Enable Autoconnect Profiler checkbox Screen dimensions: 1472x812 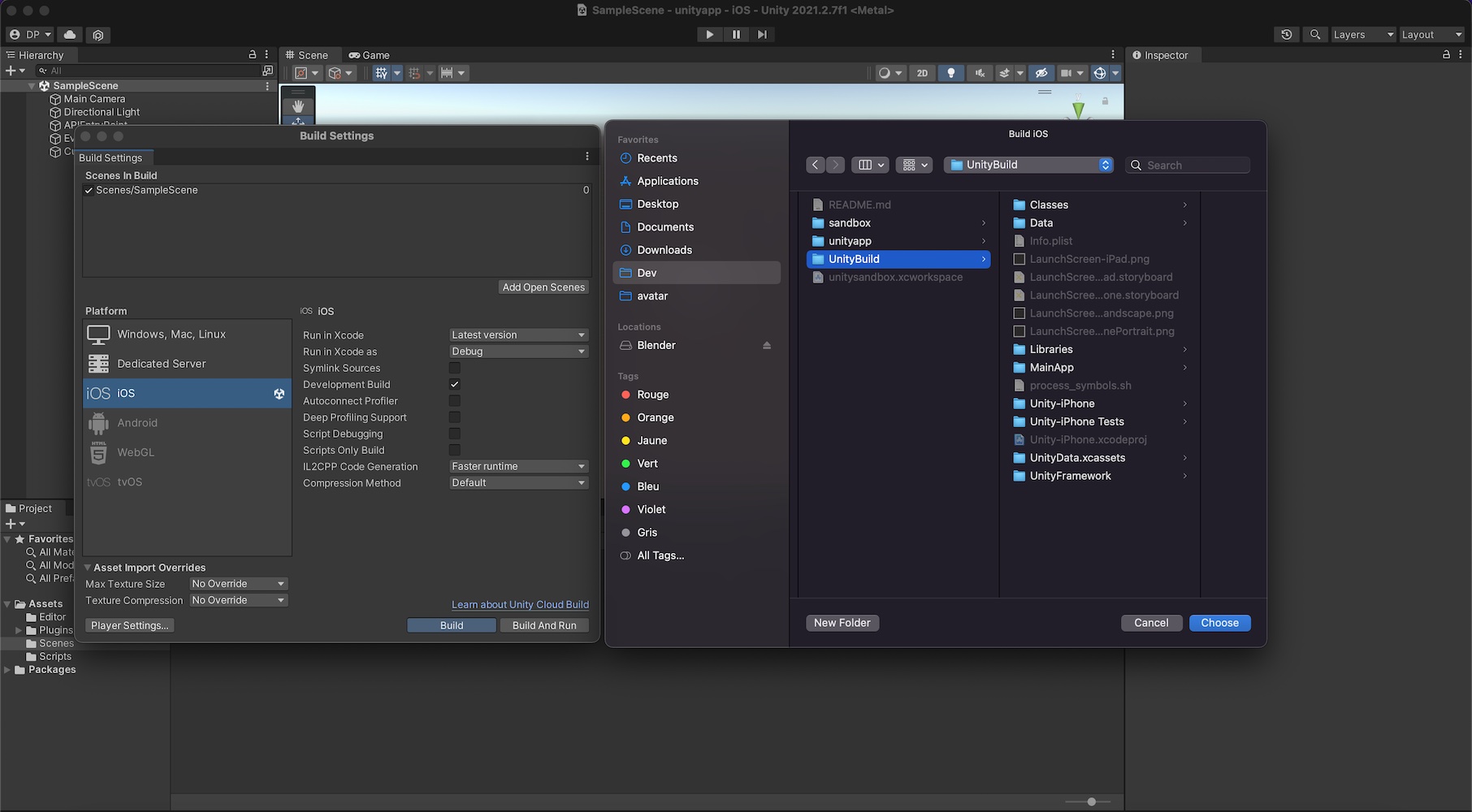tap(455, 400)
